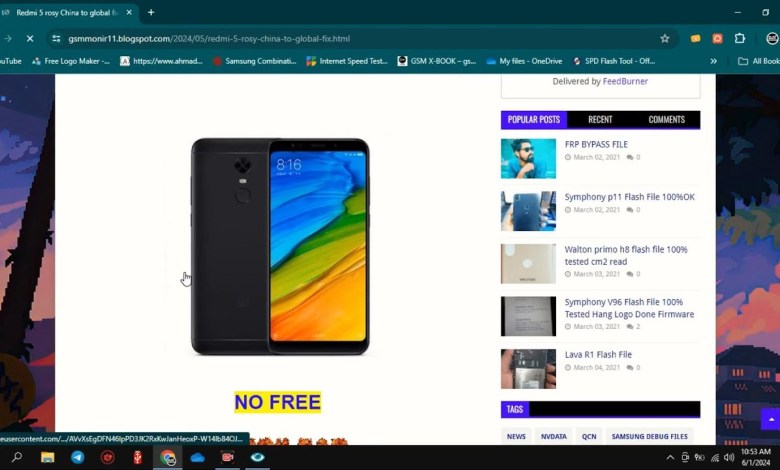This screenshot has height=470, width=780.
Task: Select the NEWS tag
Action: (516, 436)
